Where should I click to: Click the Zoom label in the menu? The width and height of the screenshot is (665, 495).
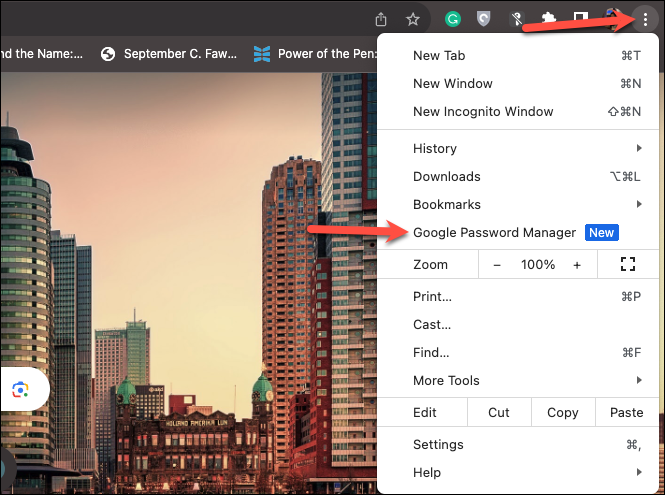tap(430, 265)
